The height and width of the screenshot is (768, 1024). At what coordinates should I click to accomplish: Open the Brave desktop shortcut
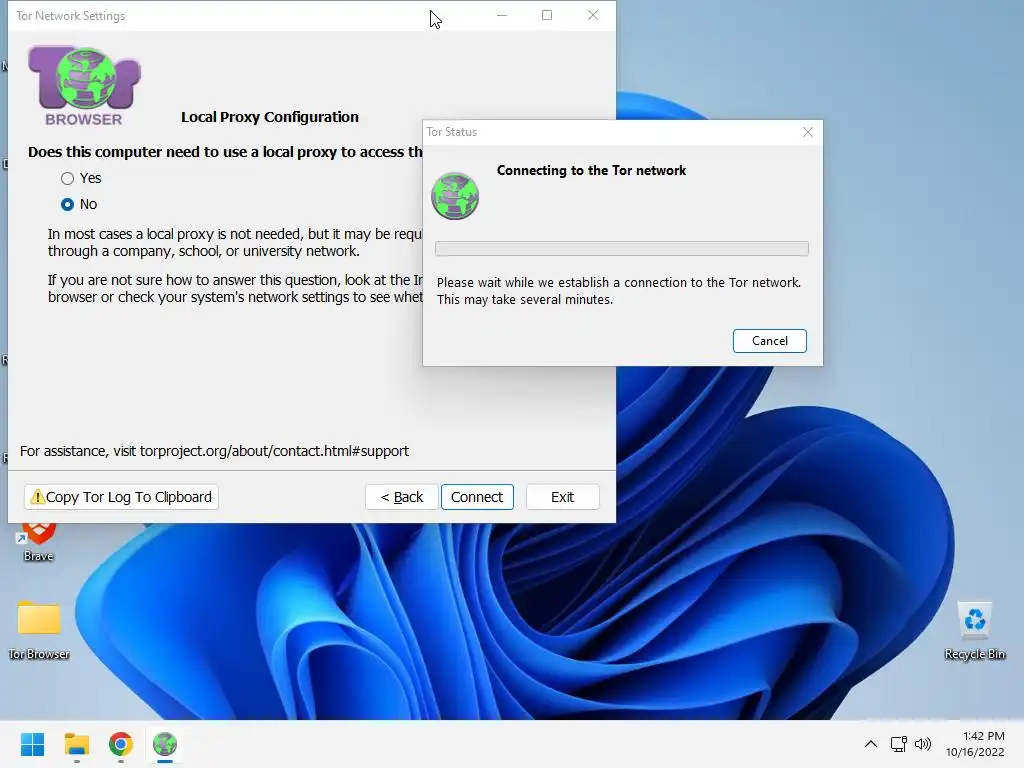(39, 541)
